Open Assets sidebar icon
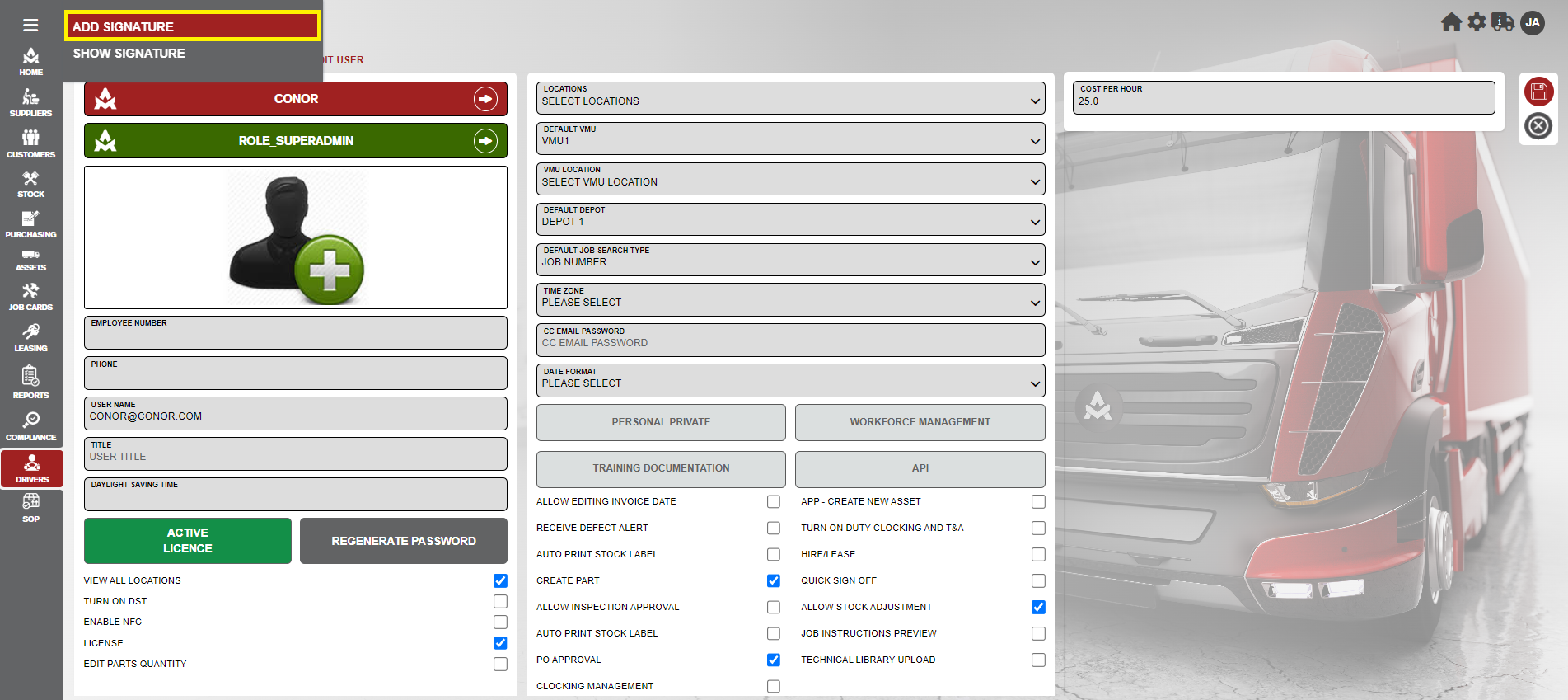The height and width of the screenshot is (700, 1568). pos(30,261)
